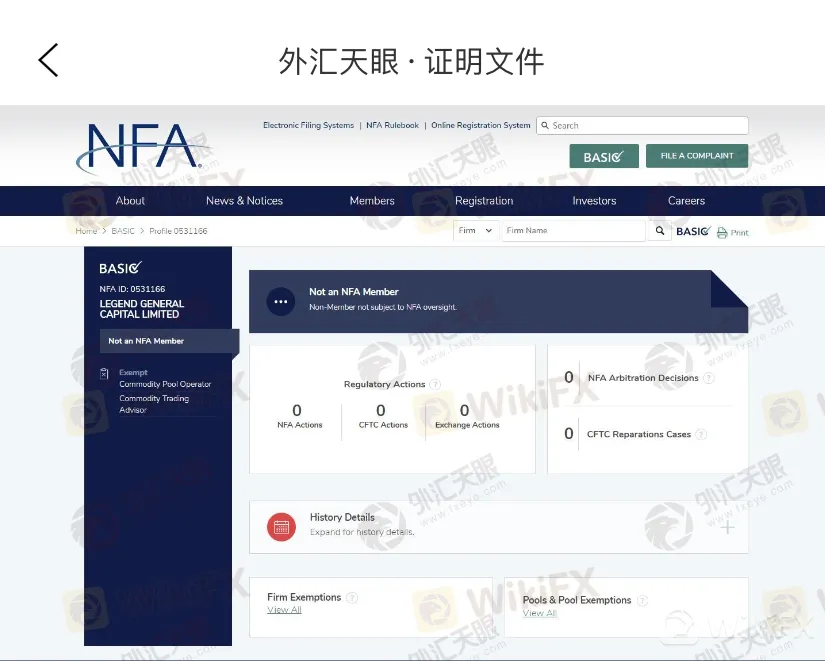
Task: Click the BASIC logo in the sidebar
Action: [120, 268]
